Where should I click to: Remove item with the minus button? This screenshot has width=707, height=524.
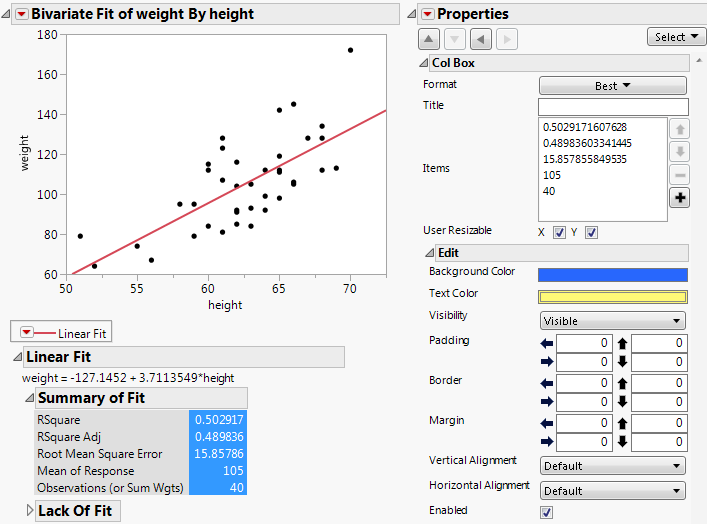coord(679,175)
